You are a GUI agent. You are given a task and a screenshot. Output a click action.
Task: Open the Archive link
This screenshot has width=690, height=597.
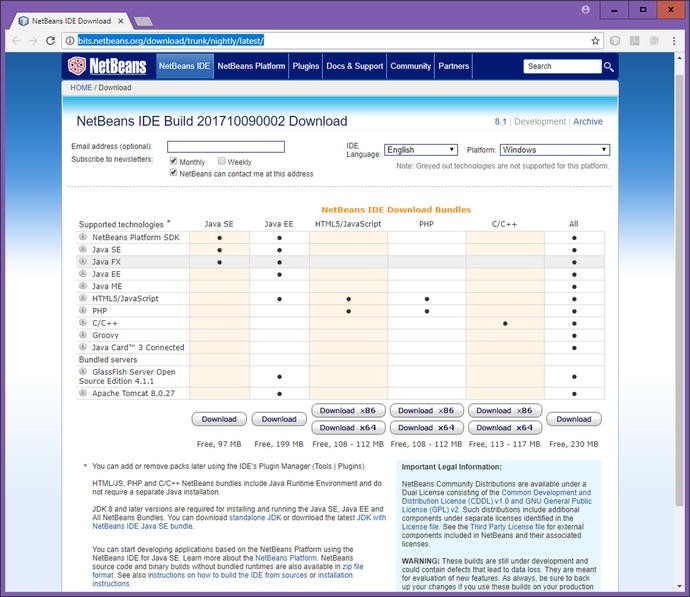point(587,121)
